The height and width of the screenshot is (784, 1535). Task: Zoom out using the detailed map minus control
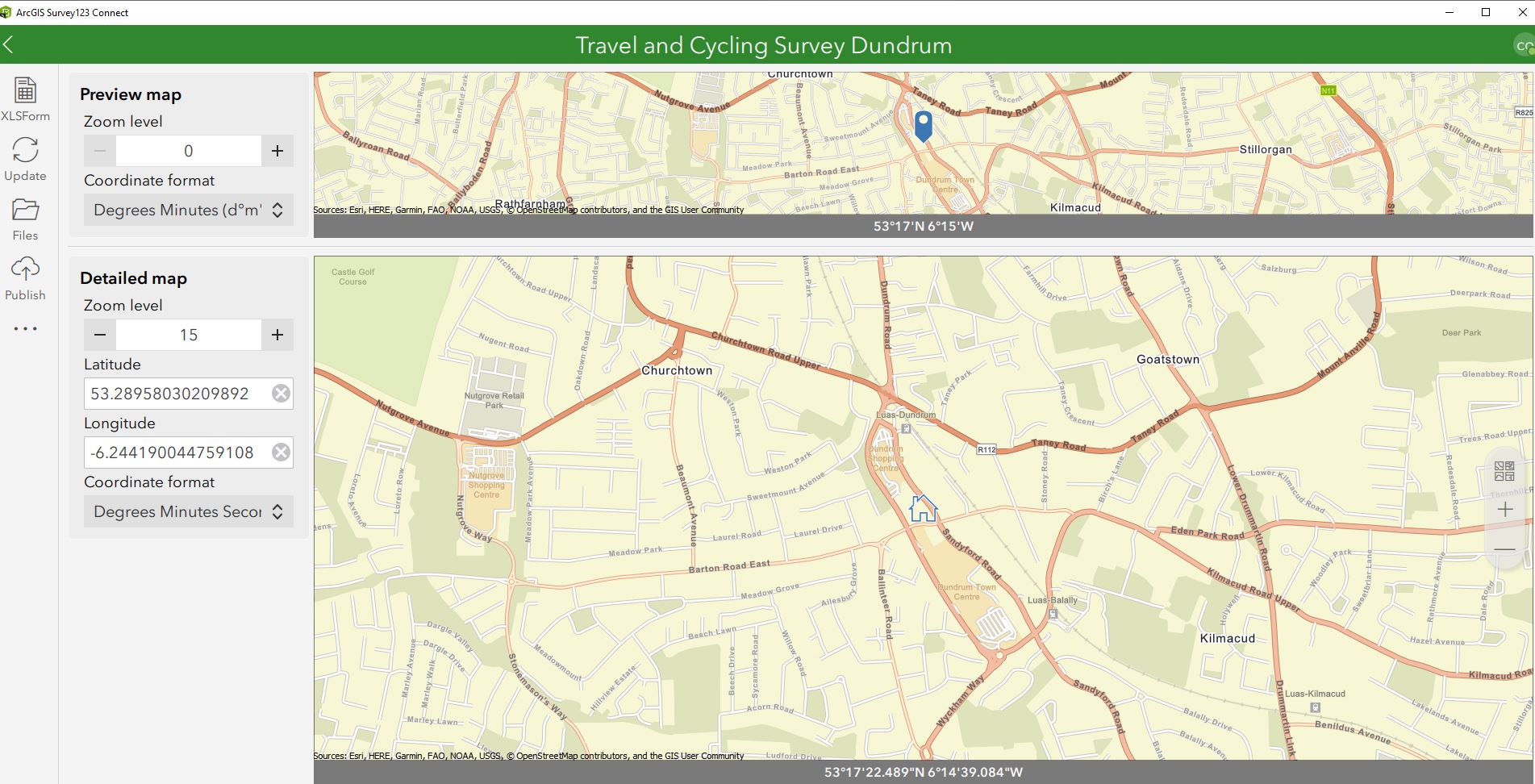1505,548
